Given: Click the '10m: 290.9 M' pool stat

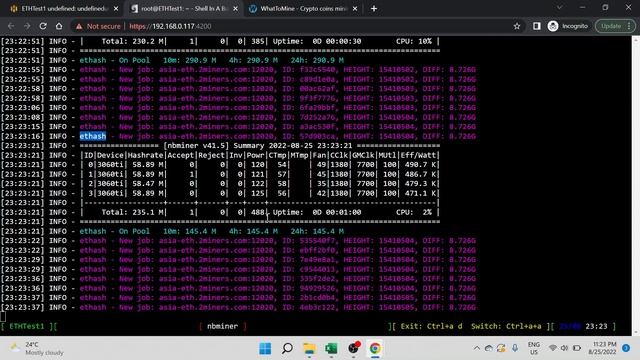Looking at the screenshot, I should pos(189,60).
